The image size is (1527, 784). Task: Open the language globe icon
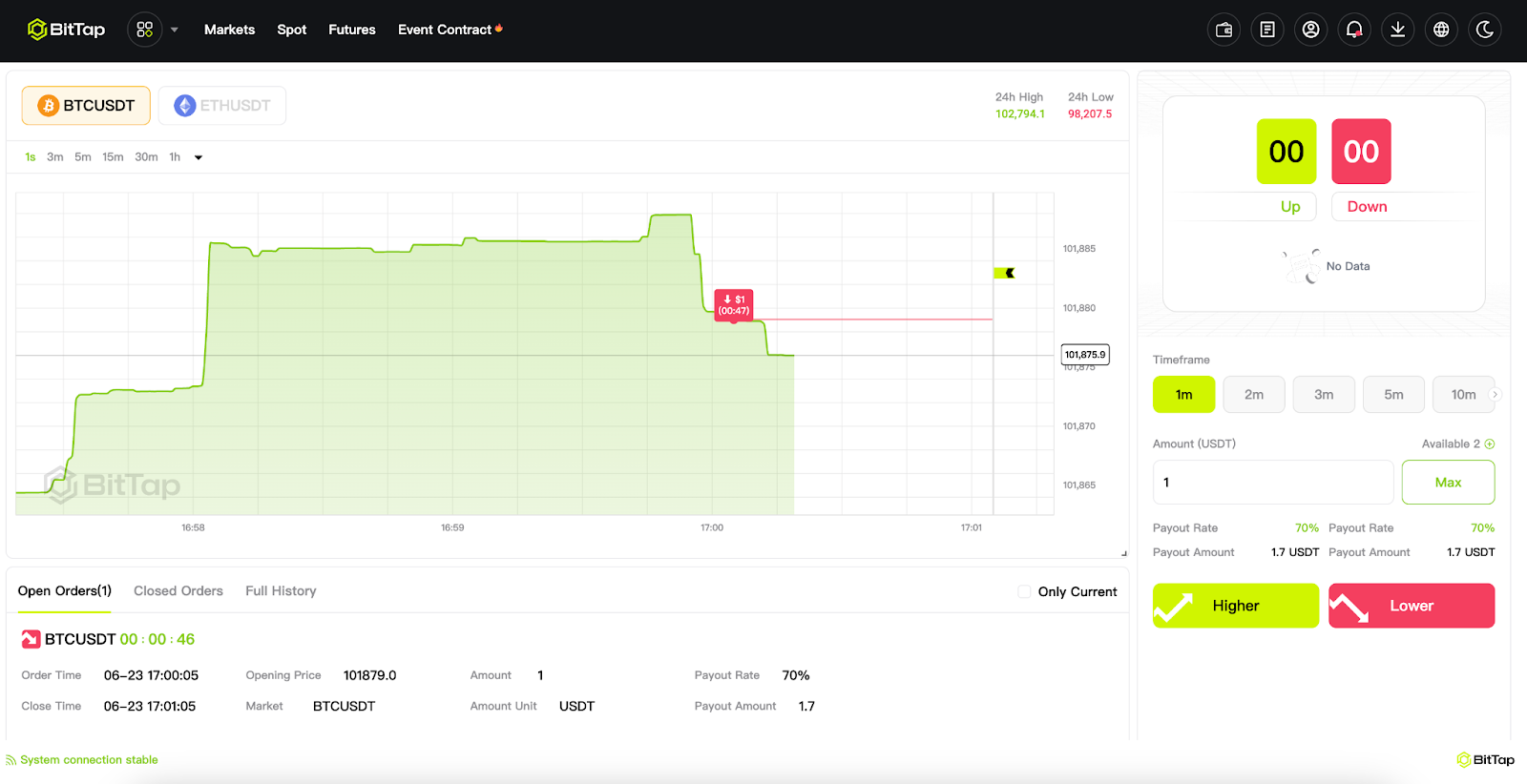tap(1441, 30)
